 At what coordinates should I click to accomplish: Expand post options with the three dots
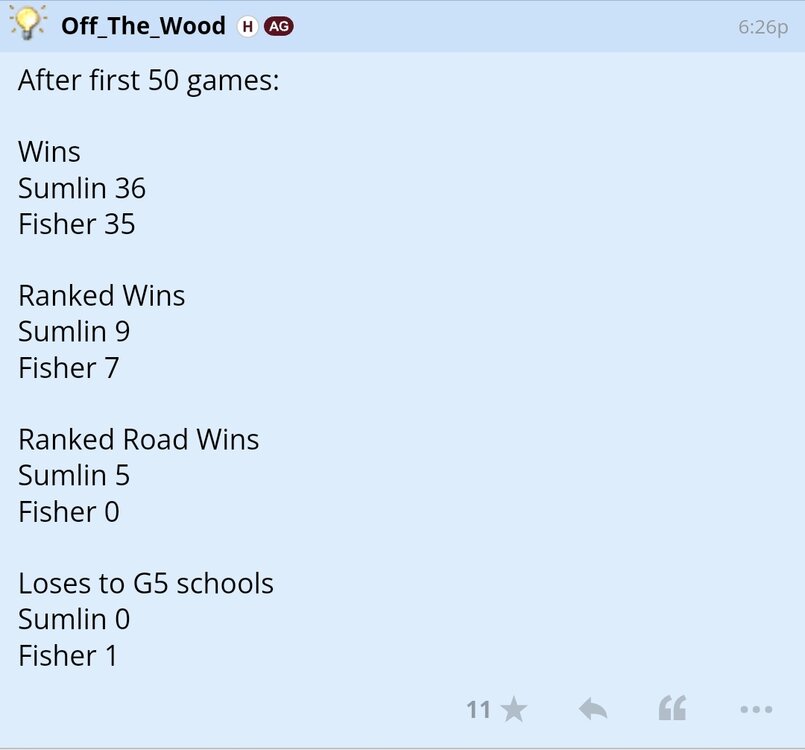(754, 709)
